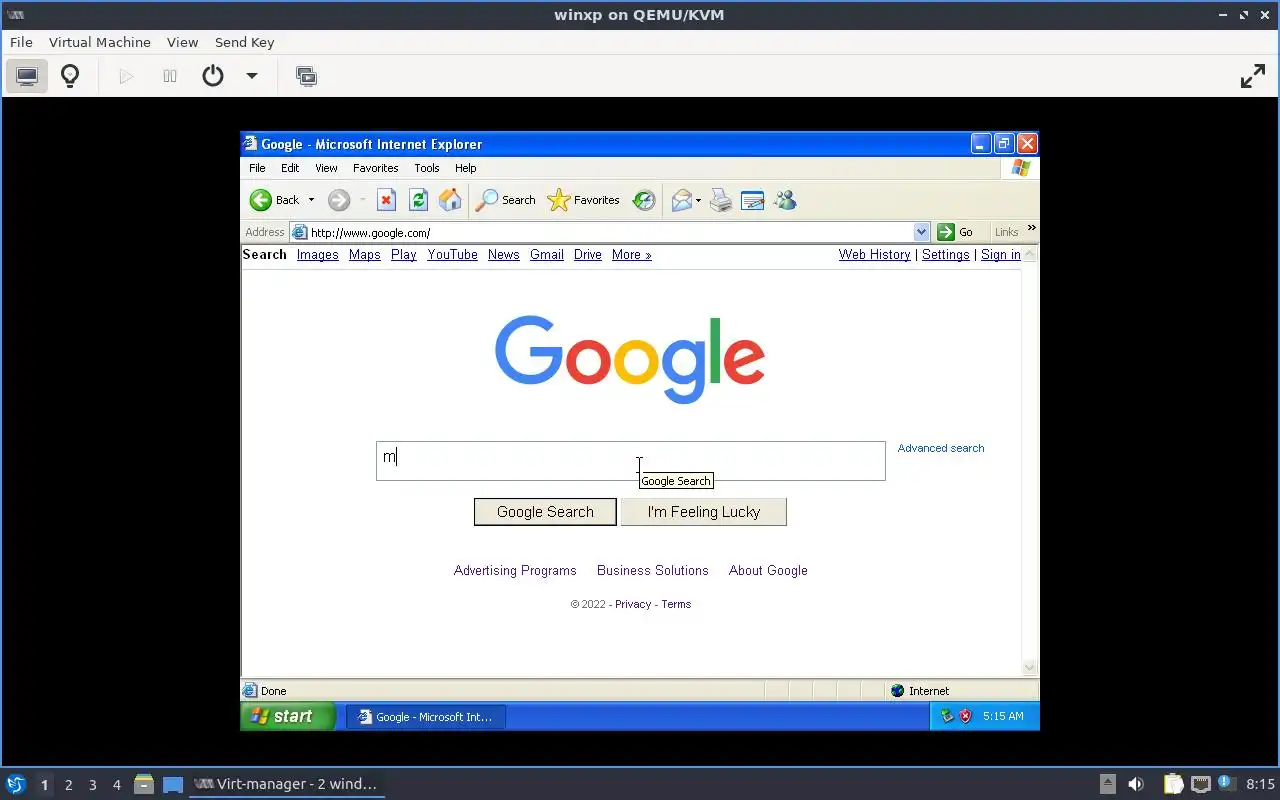The image size is (1280, 800).
Task: Open the host clipboard tray icon
Action: coord(1173,784)
